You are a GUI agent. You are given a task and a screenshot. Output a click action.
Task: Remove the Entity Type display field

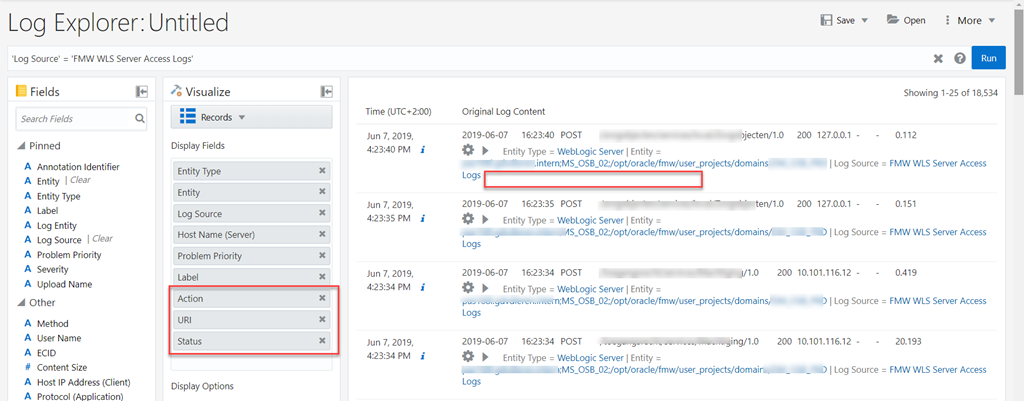click(322, 171)
